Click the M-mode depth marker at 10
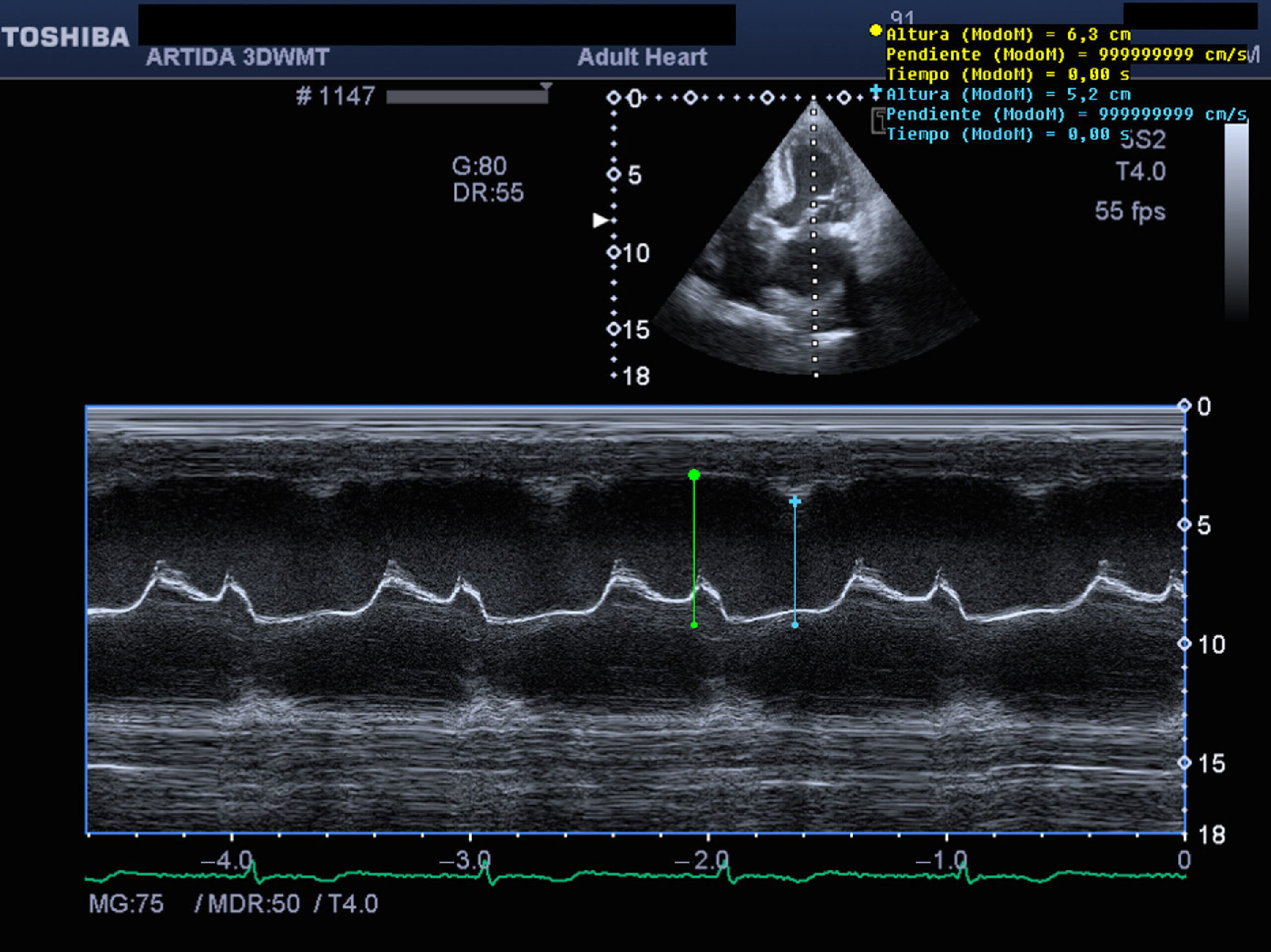This screenshot has height=952, width=1271. pos(1184,644)
